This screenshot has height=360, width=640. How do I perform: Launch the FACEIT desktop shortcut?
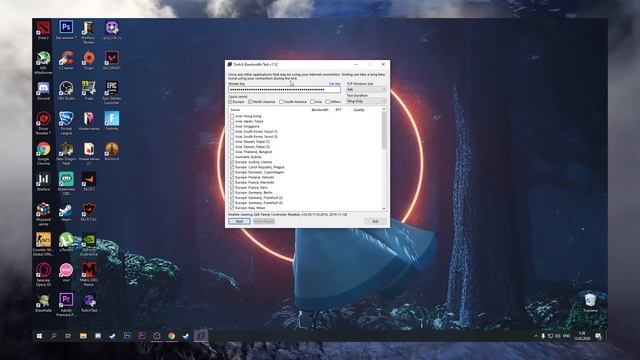pyautogui.click(x=89, y=181)
